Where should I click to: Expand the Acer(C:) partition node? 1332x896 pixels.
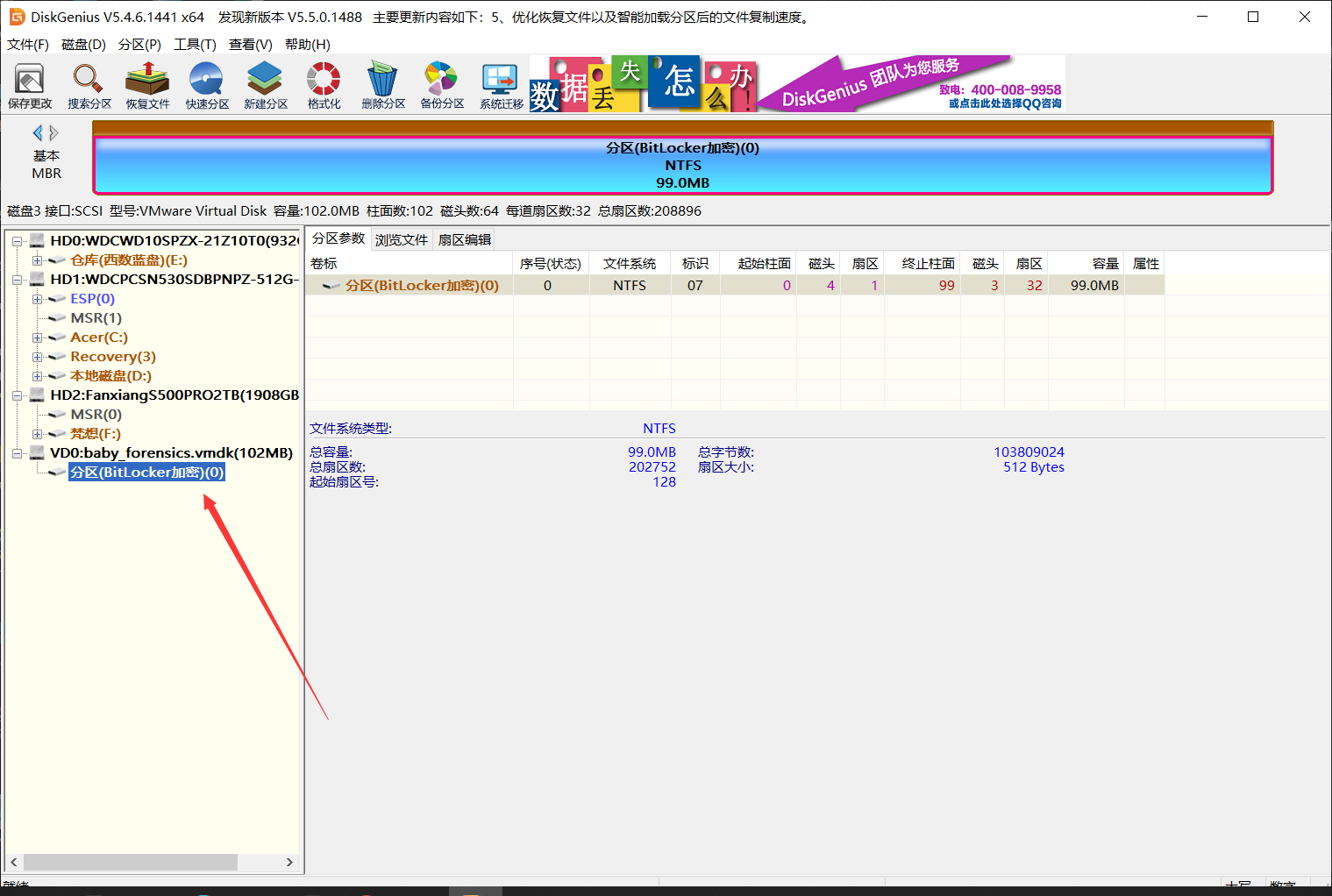37,338
